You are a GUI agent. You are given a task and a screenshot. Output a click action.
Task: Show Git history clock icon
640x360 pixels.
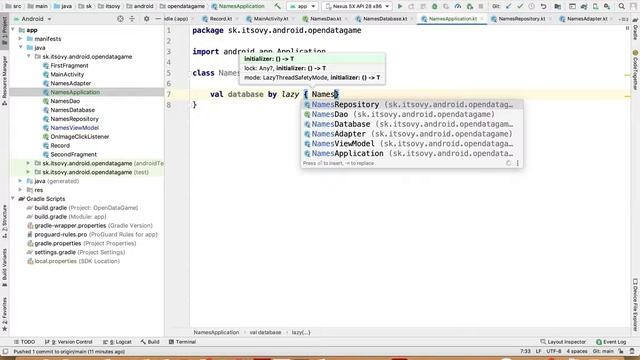pos(532,6)
